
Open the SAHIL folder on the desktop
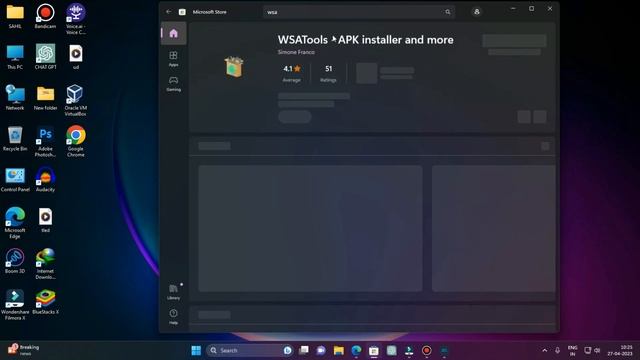(15, 16)
